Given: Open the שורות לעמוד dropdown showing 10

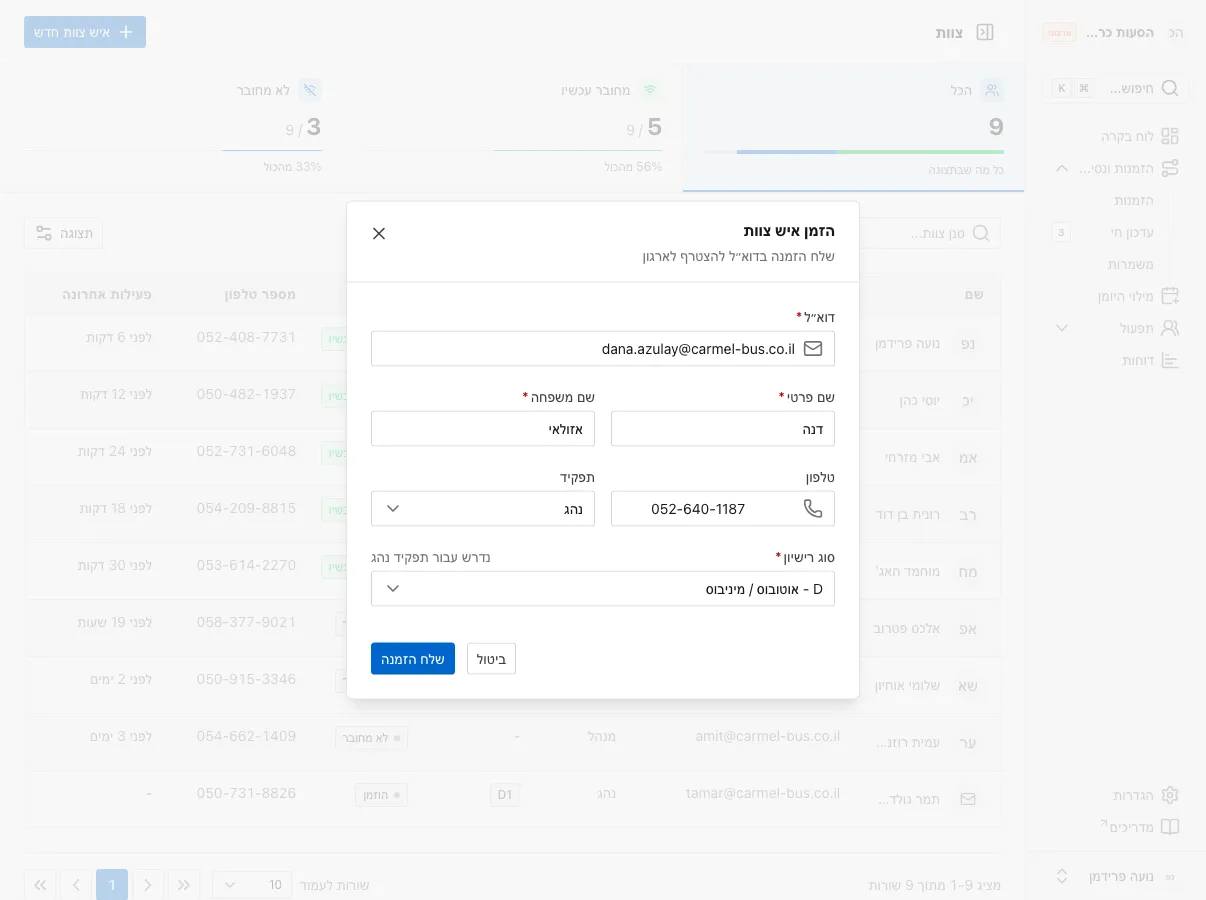Looking at the screenshot, I should pyautogui.click(x=252, y=885).
